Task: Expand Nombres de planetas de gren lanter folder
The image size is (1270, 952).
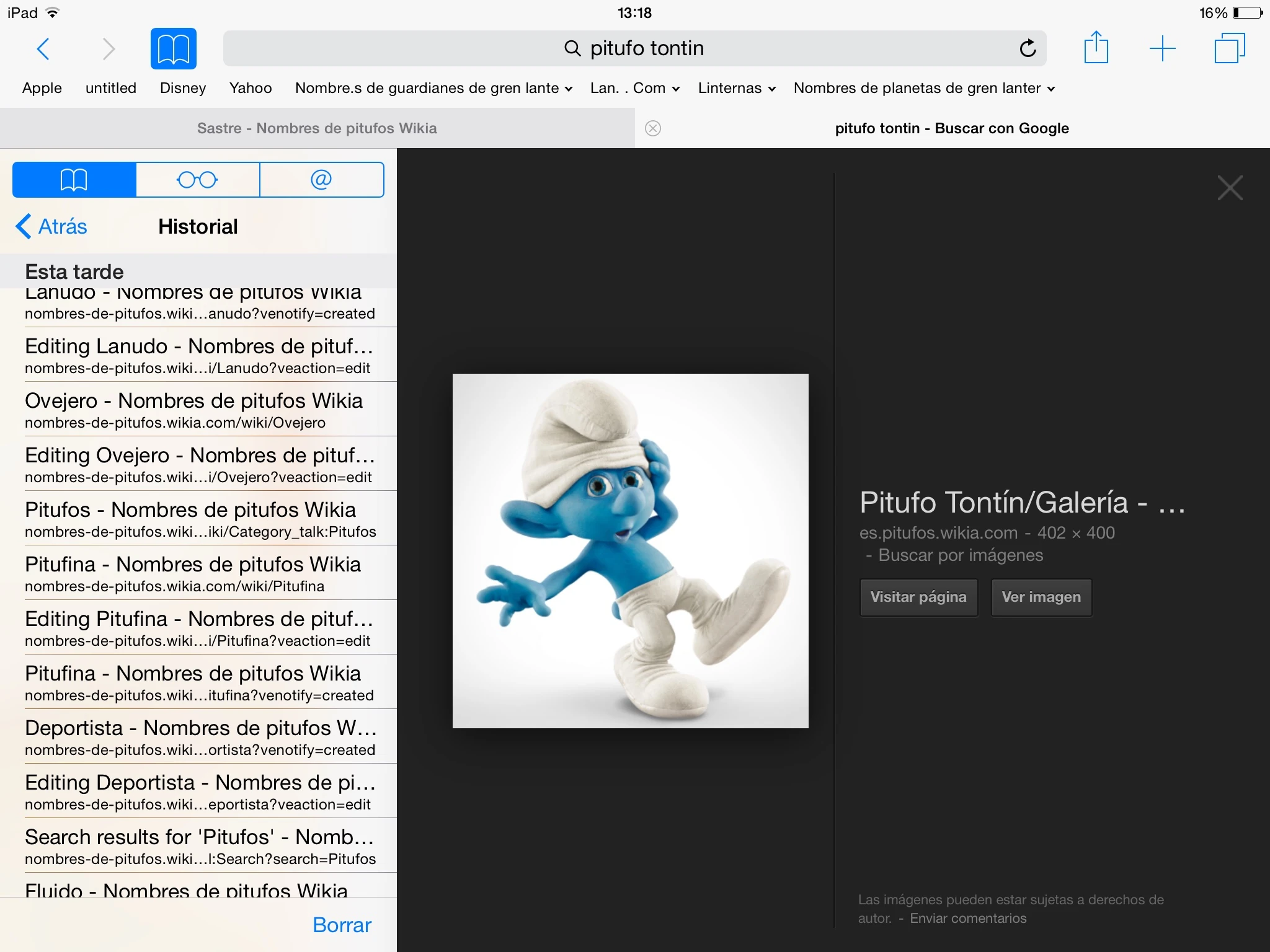Action: coord(924,88)
